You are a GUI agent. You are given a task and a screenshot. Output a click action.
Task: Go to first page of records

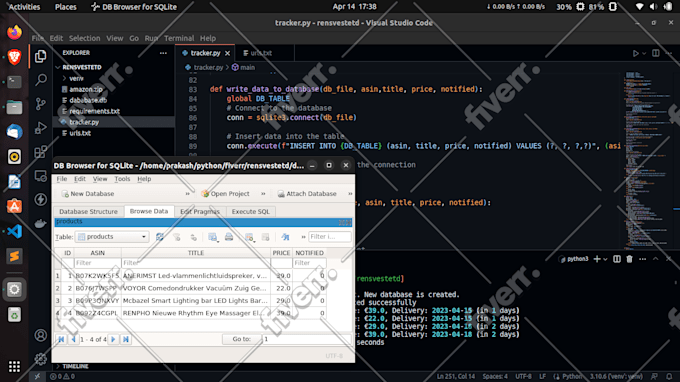(61, 339)
